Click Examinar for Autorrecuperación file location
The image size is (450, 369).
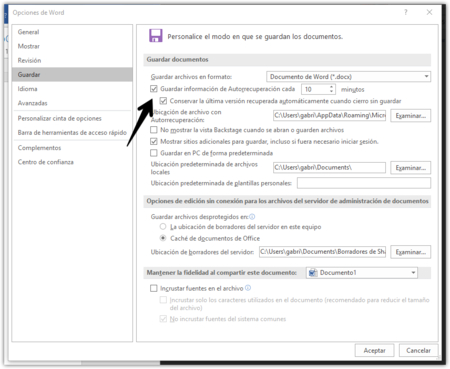click(x=410, y=116)
